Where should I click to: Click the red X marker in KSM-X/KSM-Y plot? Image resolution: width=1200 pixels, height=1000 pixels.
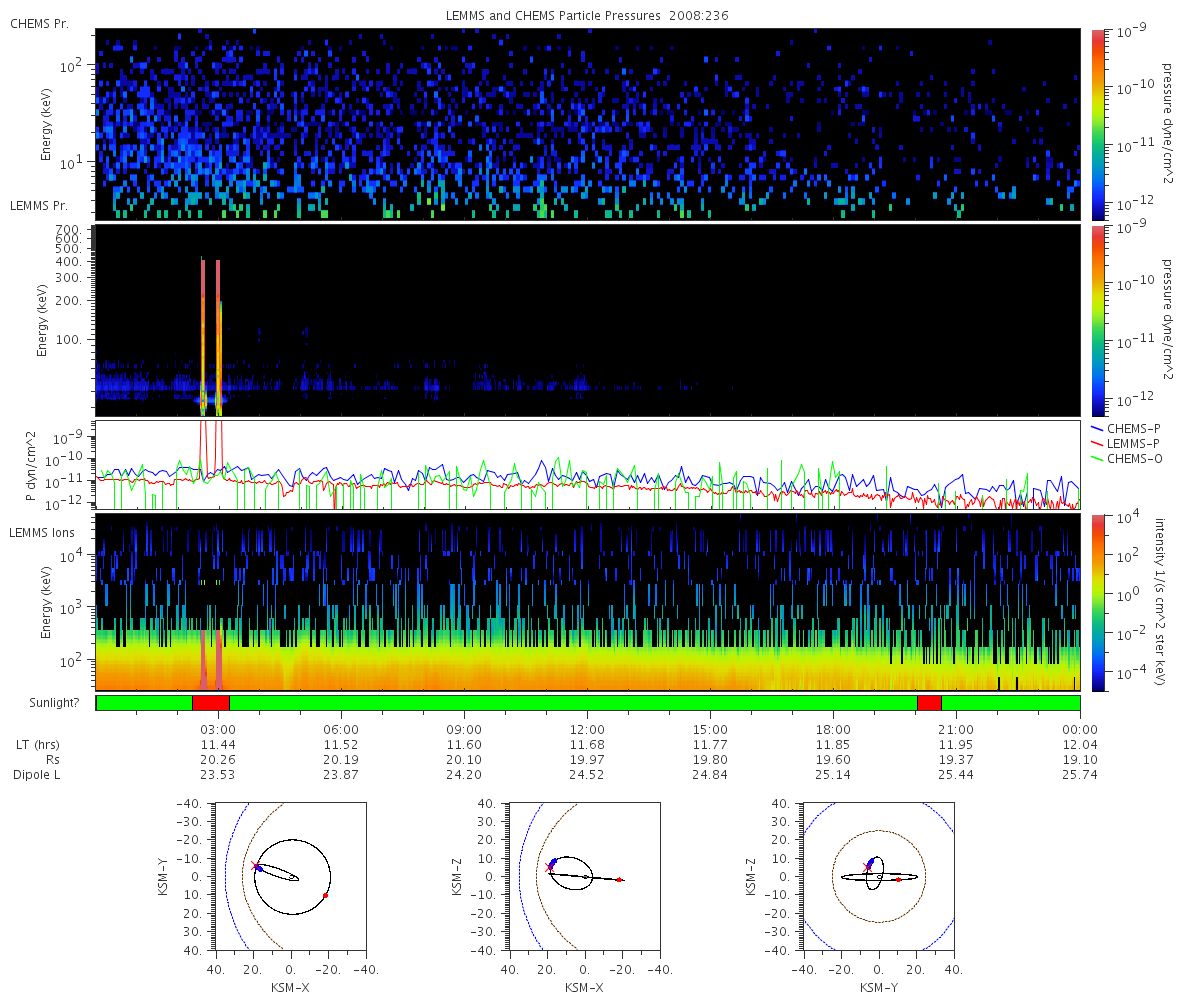[x=255, y=865]
